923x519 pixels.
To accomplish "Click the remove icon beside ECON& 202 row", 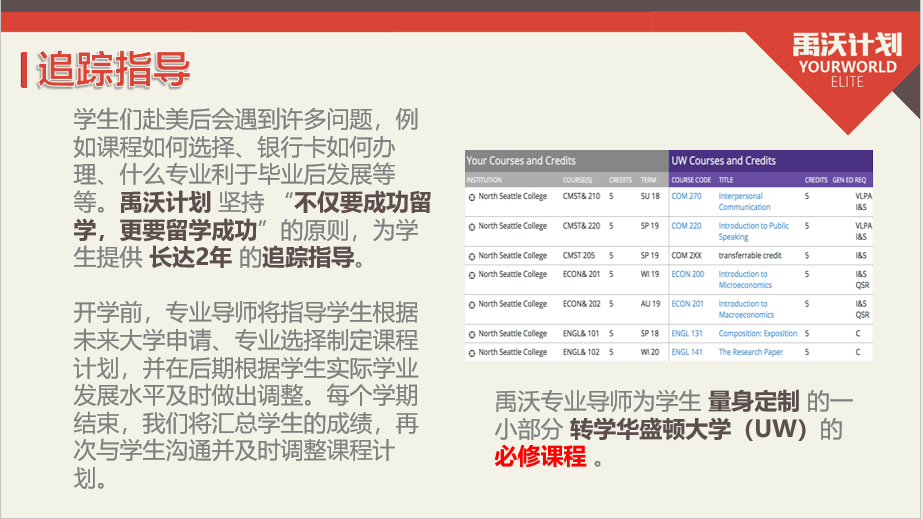I will pos(472,304).
